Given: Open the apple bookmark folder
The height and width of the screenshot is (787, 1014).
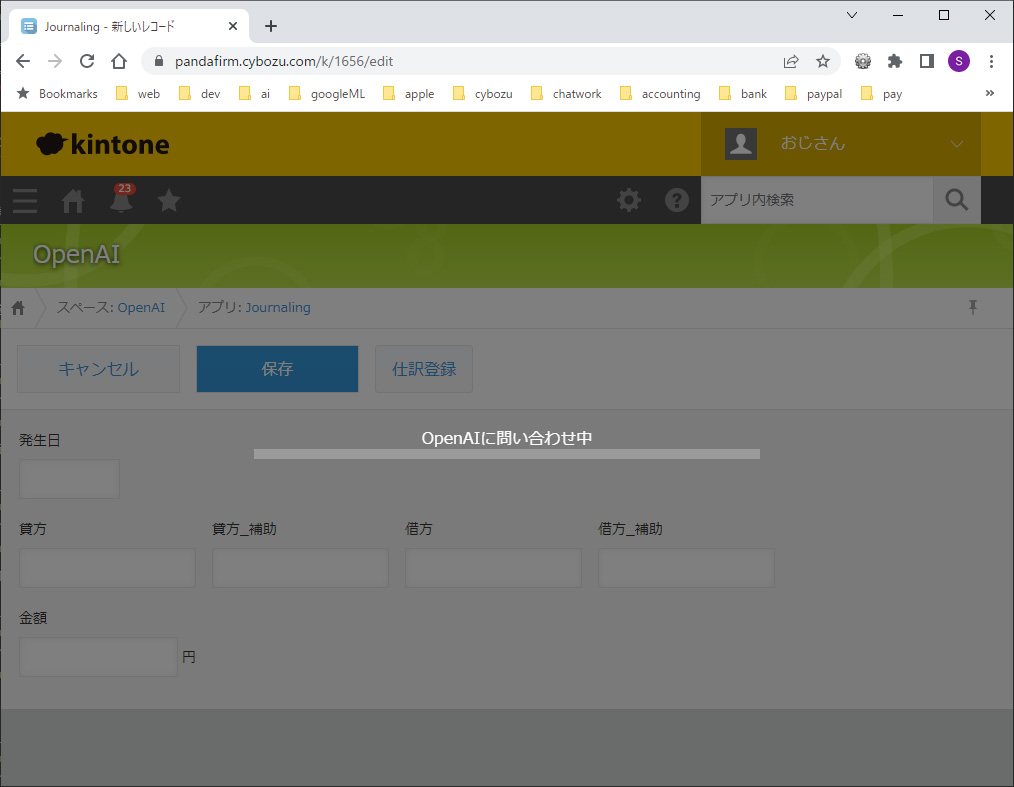Looking at the screenshot, I should click(409, 94).
